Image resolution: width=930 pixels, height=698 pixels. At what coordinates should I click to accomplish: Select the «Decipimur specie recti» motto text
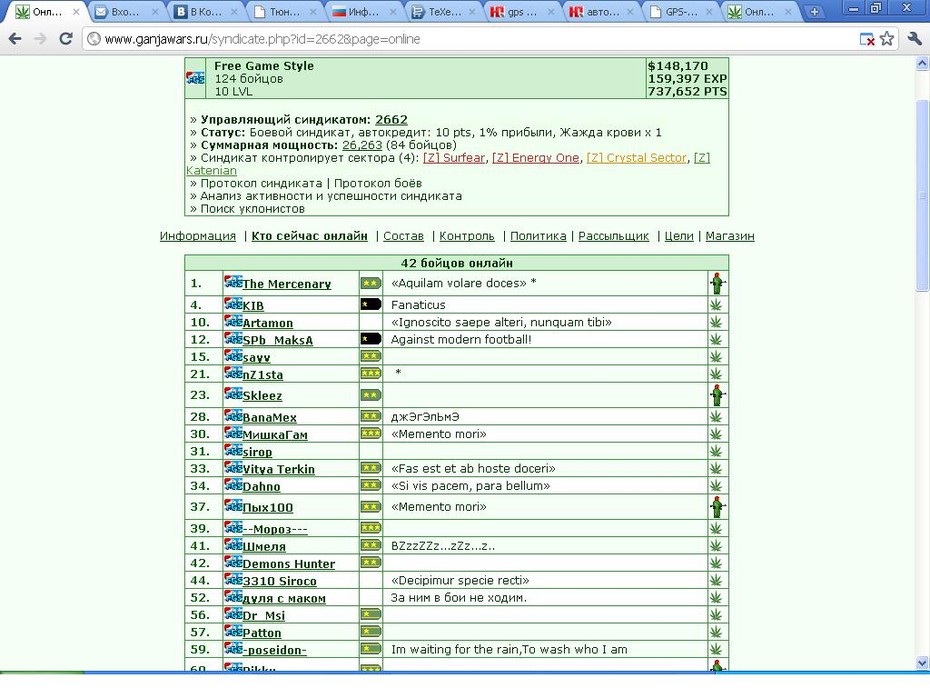(460, 580)
